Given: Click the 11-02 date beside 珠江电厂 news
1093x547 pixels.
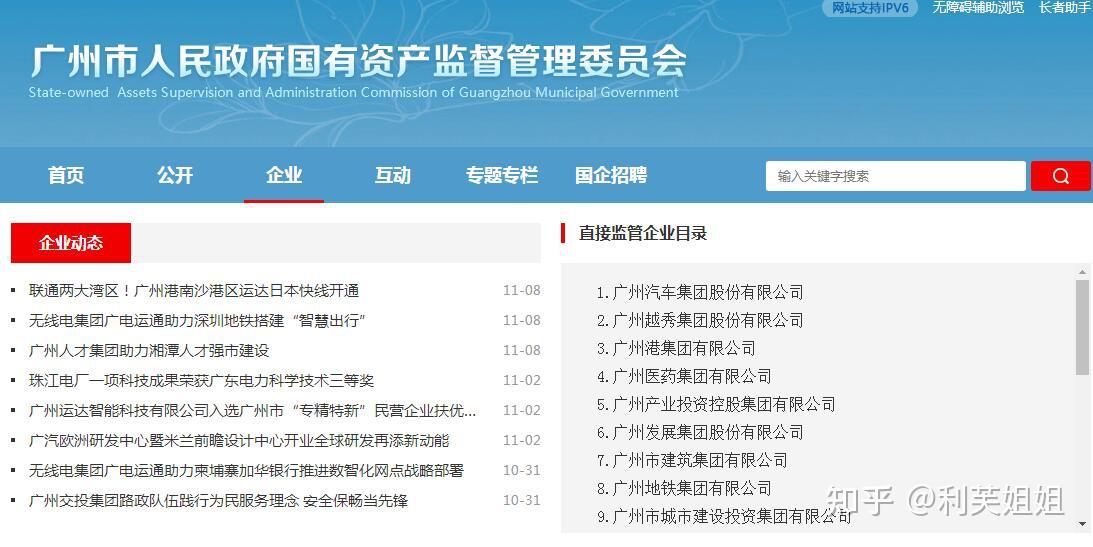Looking at the screenshot, I should tap(521, 380).
